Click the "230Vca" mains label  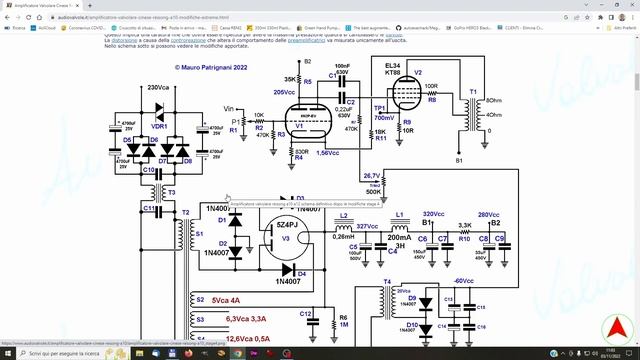pyautogui.click(x=158, y=88)
